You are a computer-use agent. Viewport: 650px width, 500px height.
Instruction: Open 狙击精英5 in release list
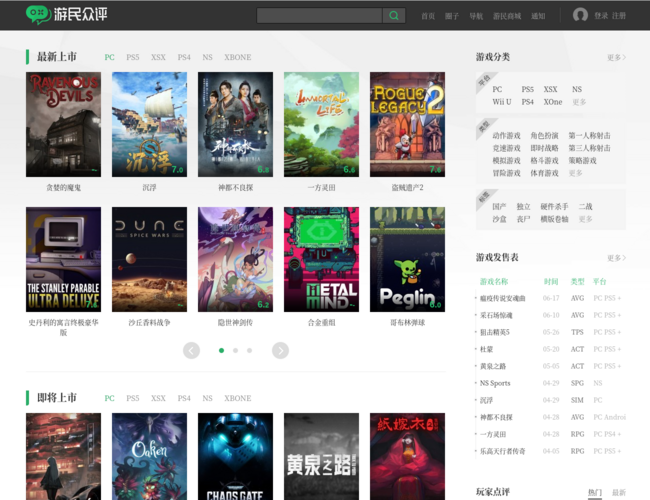495,332
